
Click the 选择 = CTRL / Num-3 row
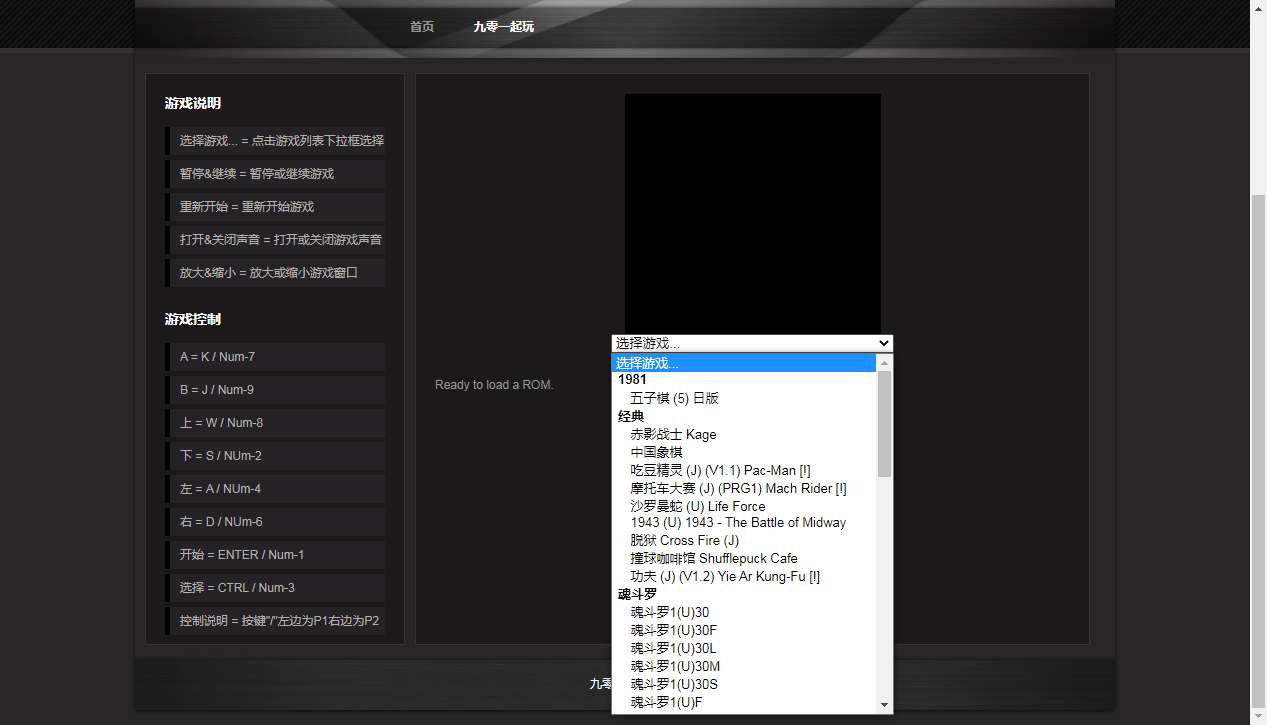coord(275,588)
